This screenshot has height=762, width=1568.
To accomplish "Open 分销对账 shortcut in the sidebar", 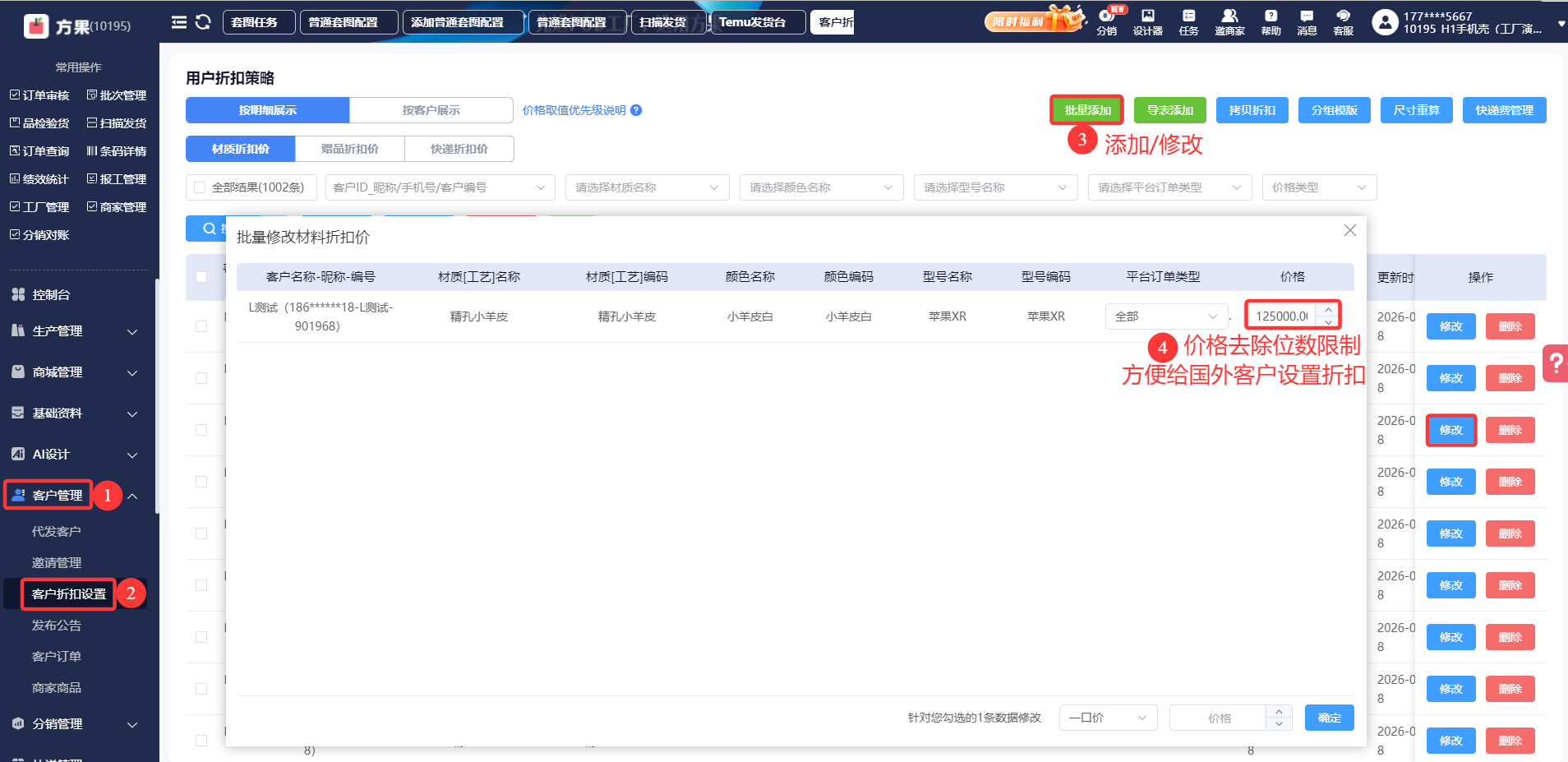I will (x=39, y=235).
